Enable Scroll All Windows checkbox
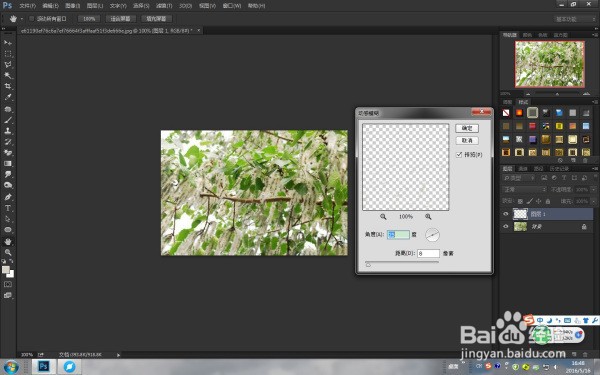Screen dimensions: 600x375 tap(32, 18)
